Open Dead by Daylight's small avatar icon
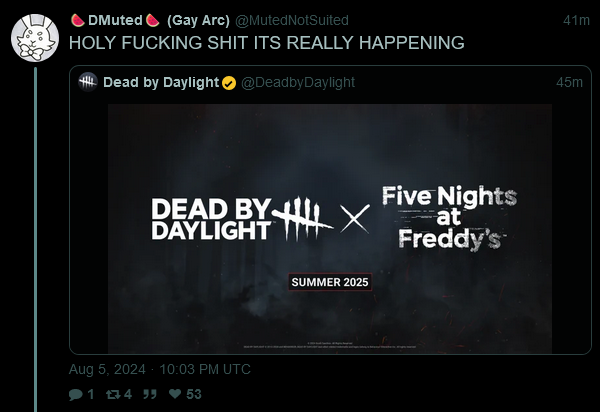Image resolution: width=600 pixels, height=412 pixels. [x=88, y=82]
